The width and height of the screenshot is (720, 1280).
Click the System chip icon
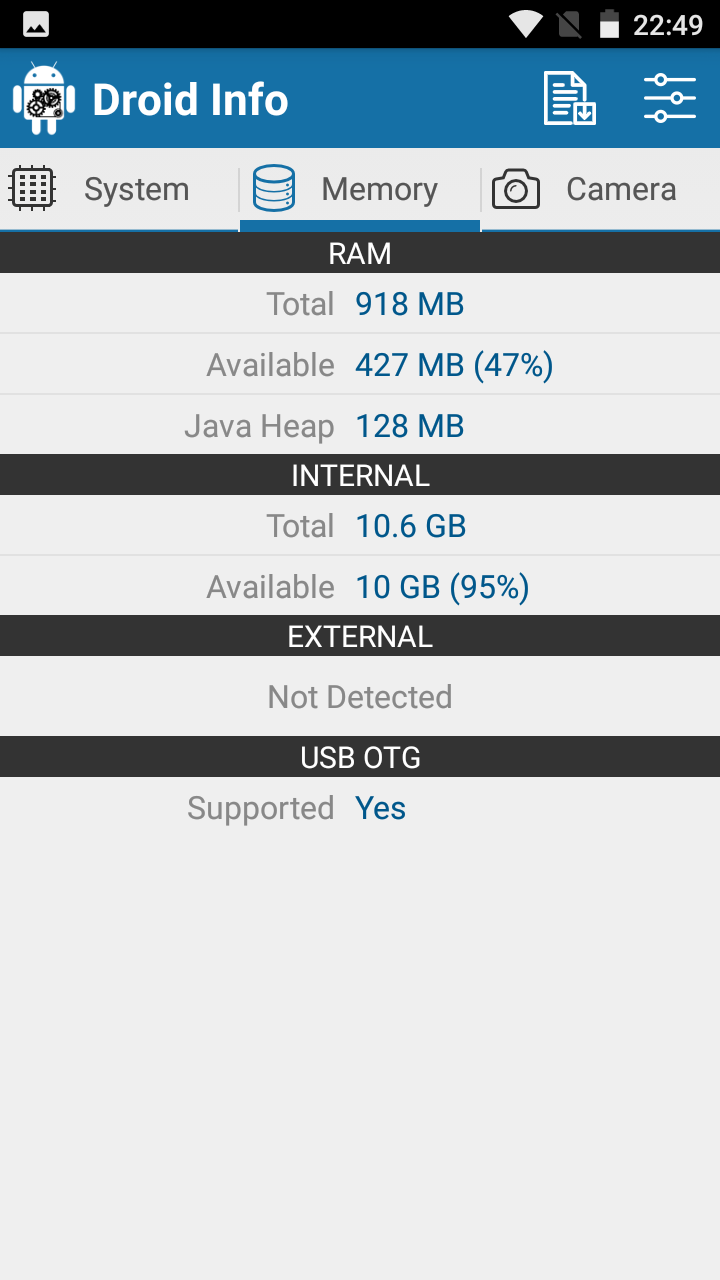31,188
